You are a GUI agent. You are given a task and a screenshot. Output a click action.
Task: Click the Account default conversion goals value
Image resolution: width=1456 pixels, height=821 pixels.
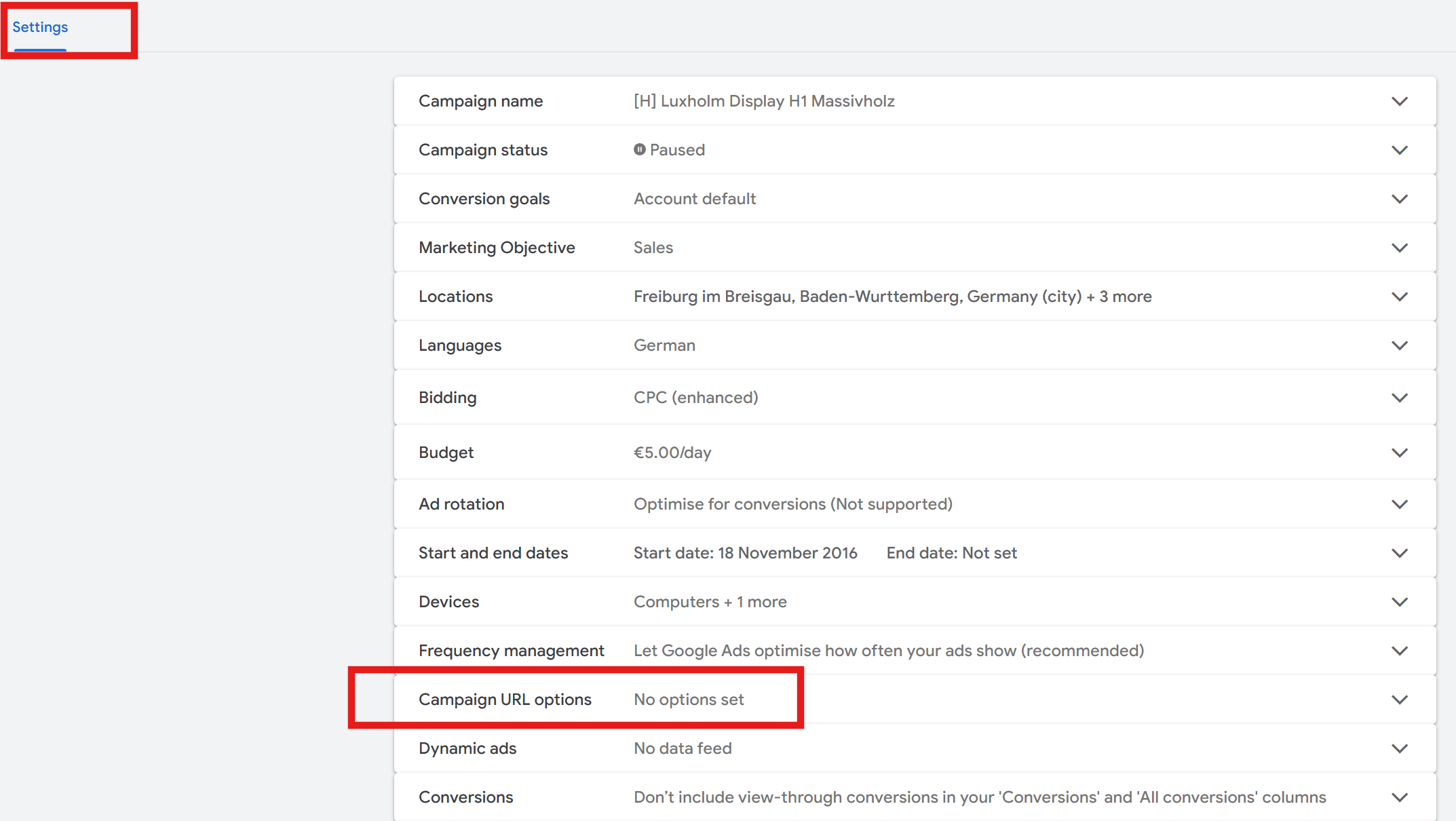click(x=694, y=198)
